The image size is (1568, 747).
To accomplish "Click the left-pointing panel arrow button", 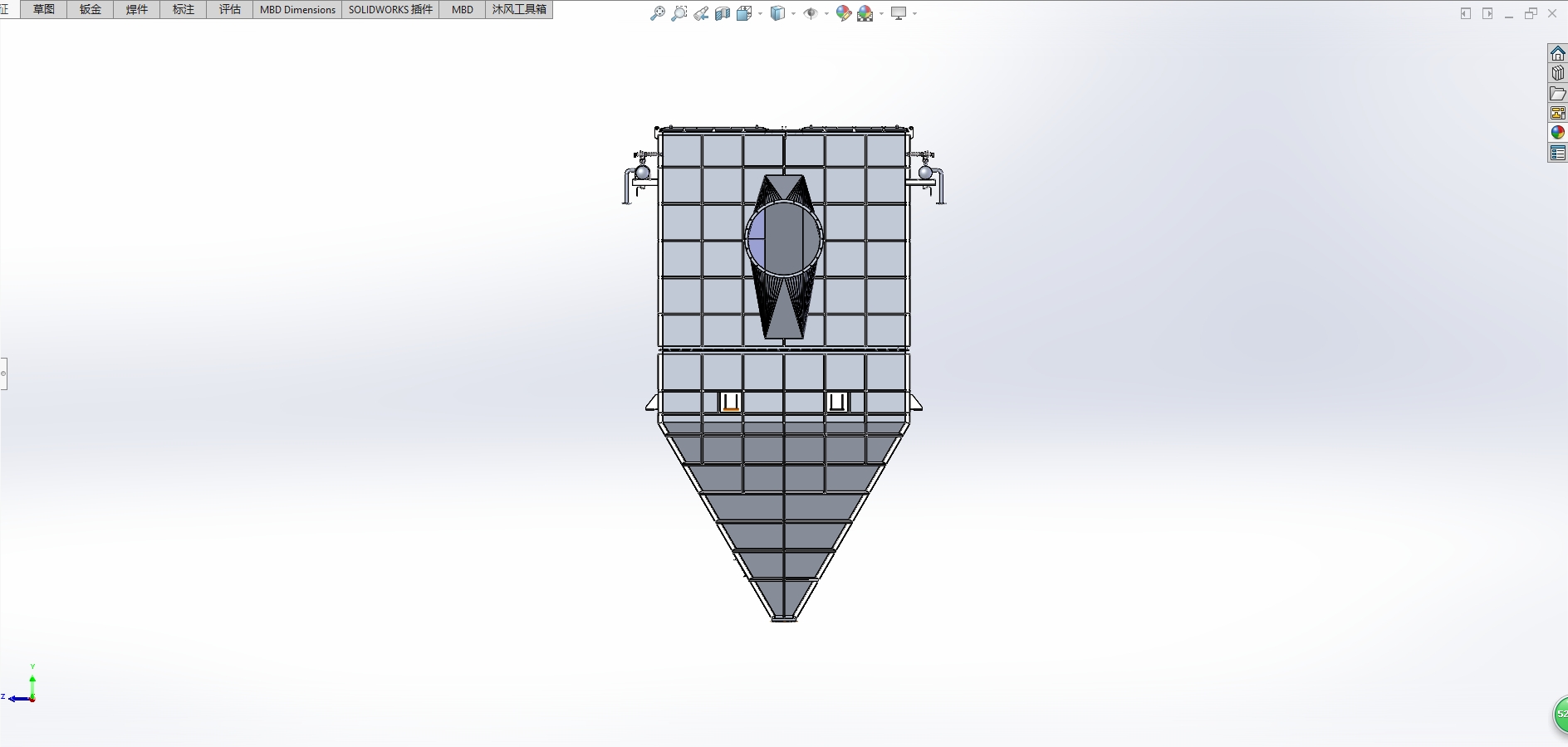I will point(1466,13).
